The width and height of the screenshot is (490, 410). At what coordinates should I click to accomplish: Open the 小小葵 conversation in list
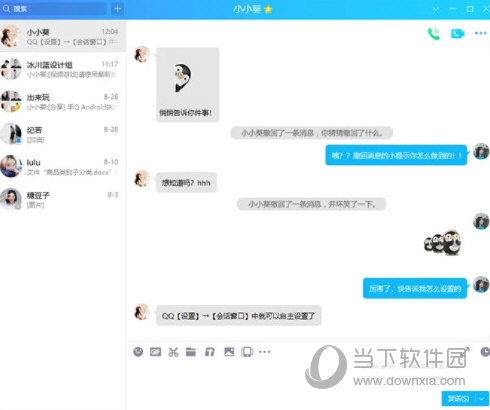63,36
